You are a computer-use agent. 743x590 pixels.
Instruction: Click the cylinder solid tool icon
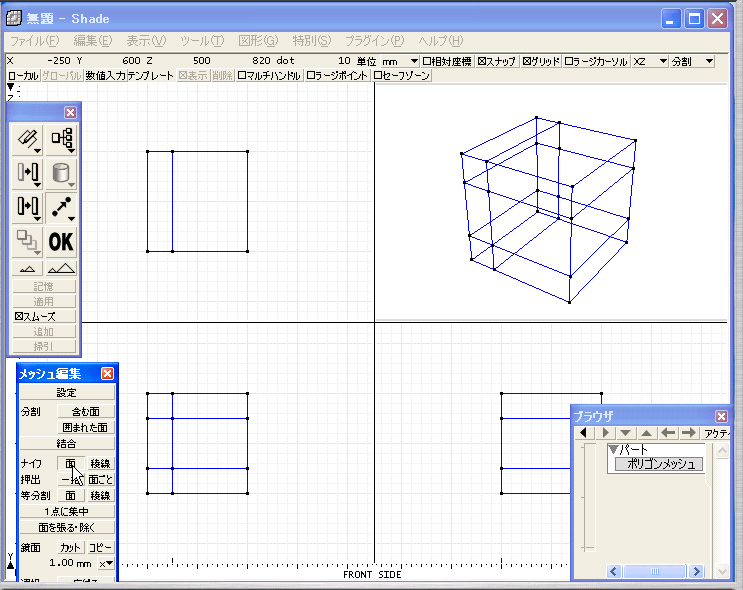61,173
